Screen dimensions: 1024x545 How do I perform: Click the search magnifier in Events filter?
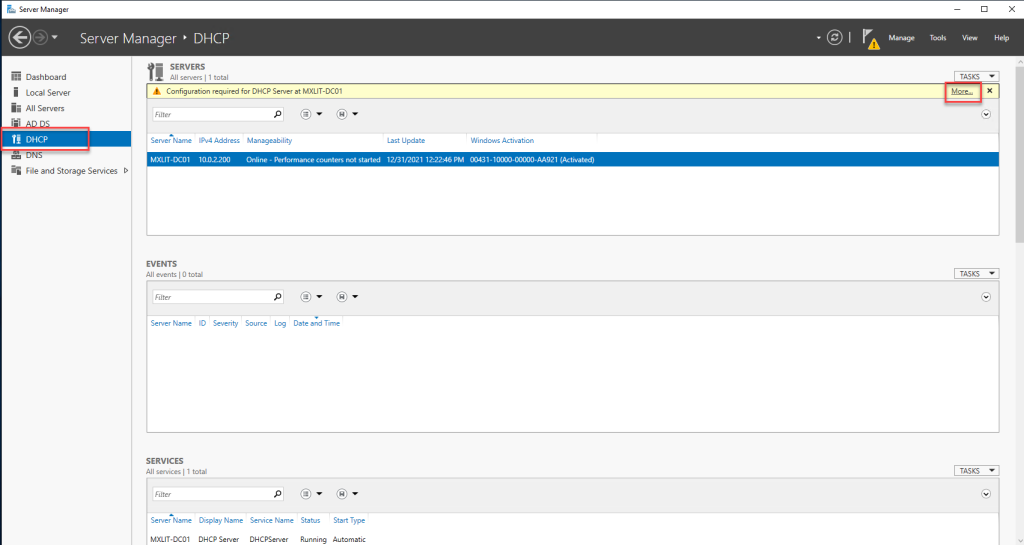(278, 297)
